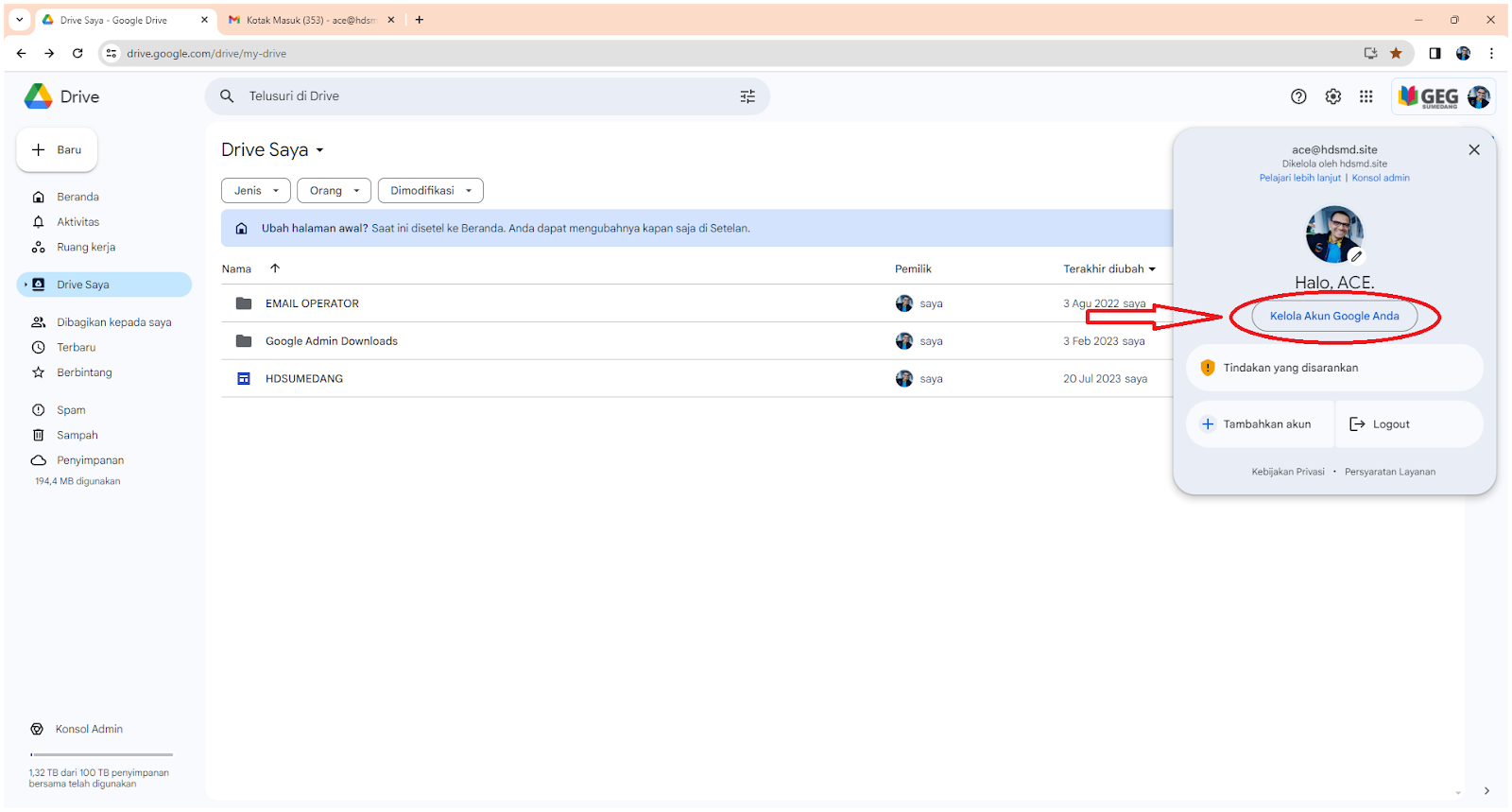Image resolution: width=1512 pixels, height=812 pixels.
Task: Open the EMAIL OPERATOR folder icon
Action: (x=244, y=303)
